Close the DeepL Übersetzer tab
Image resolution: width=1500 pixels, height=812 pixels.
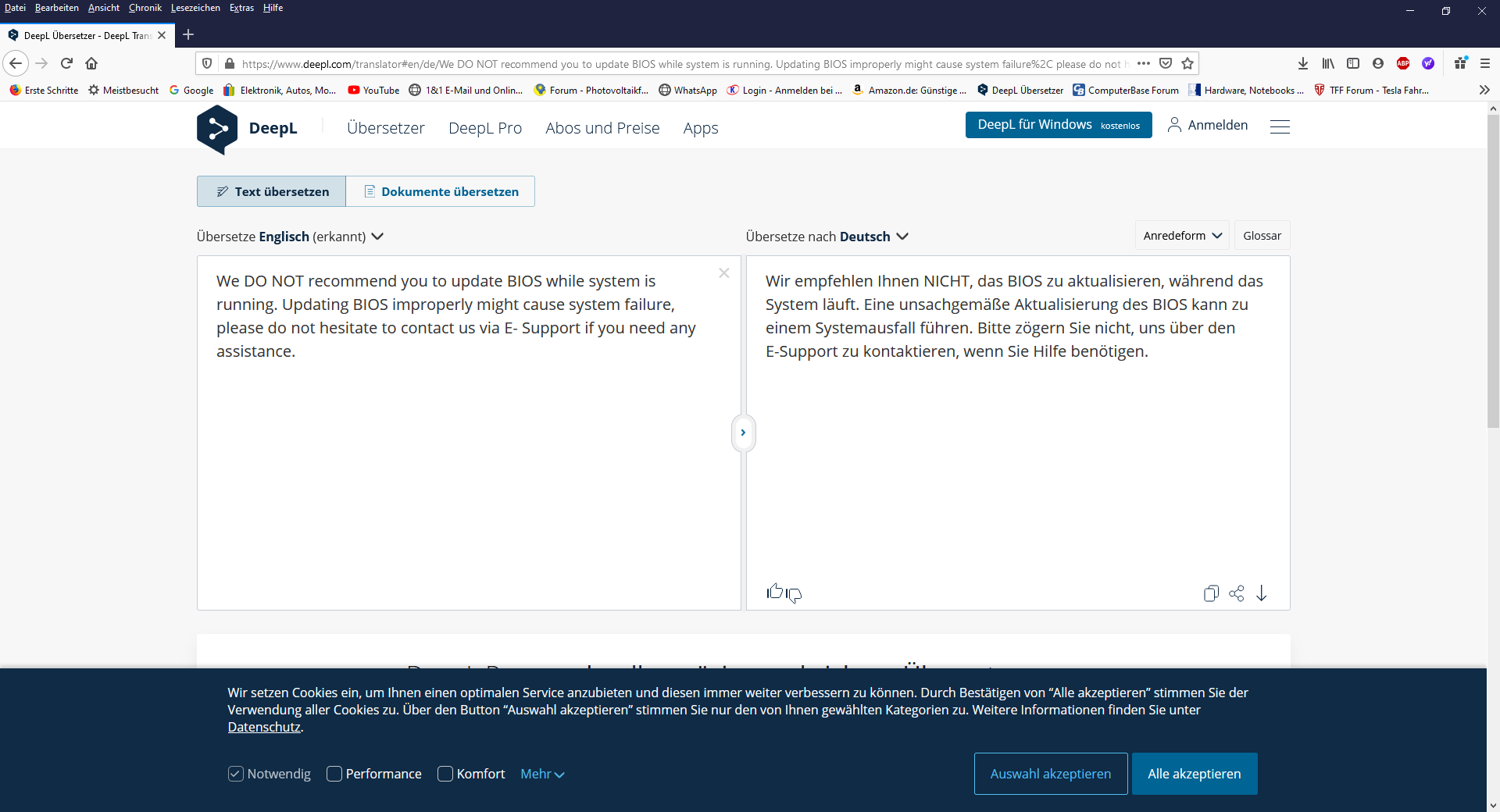click(162, 35)
